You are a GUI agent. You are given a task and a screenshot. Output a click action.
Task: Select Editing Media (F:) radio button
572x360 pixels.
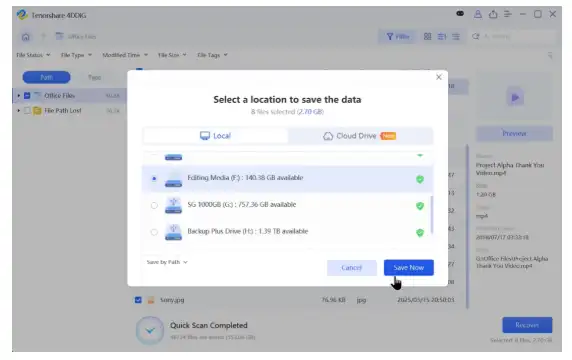click(154, 179)
